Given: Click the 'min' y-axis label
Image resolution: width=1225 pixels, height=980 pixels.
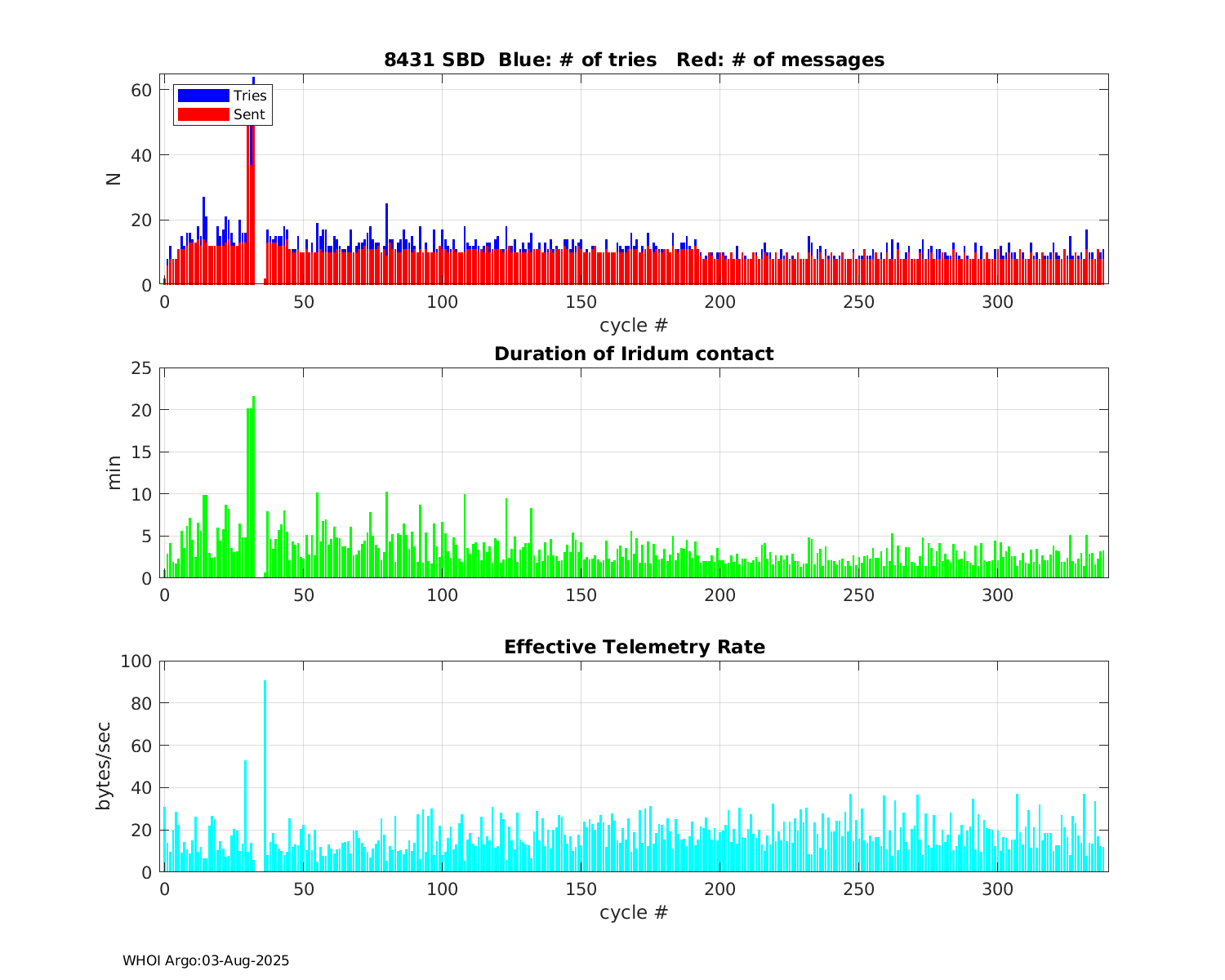Looking at the screenshot, I should (x=114, y=473).
